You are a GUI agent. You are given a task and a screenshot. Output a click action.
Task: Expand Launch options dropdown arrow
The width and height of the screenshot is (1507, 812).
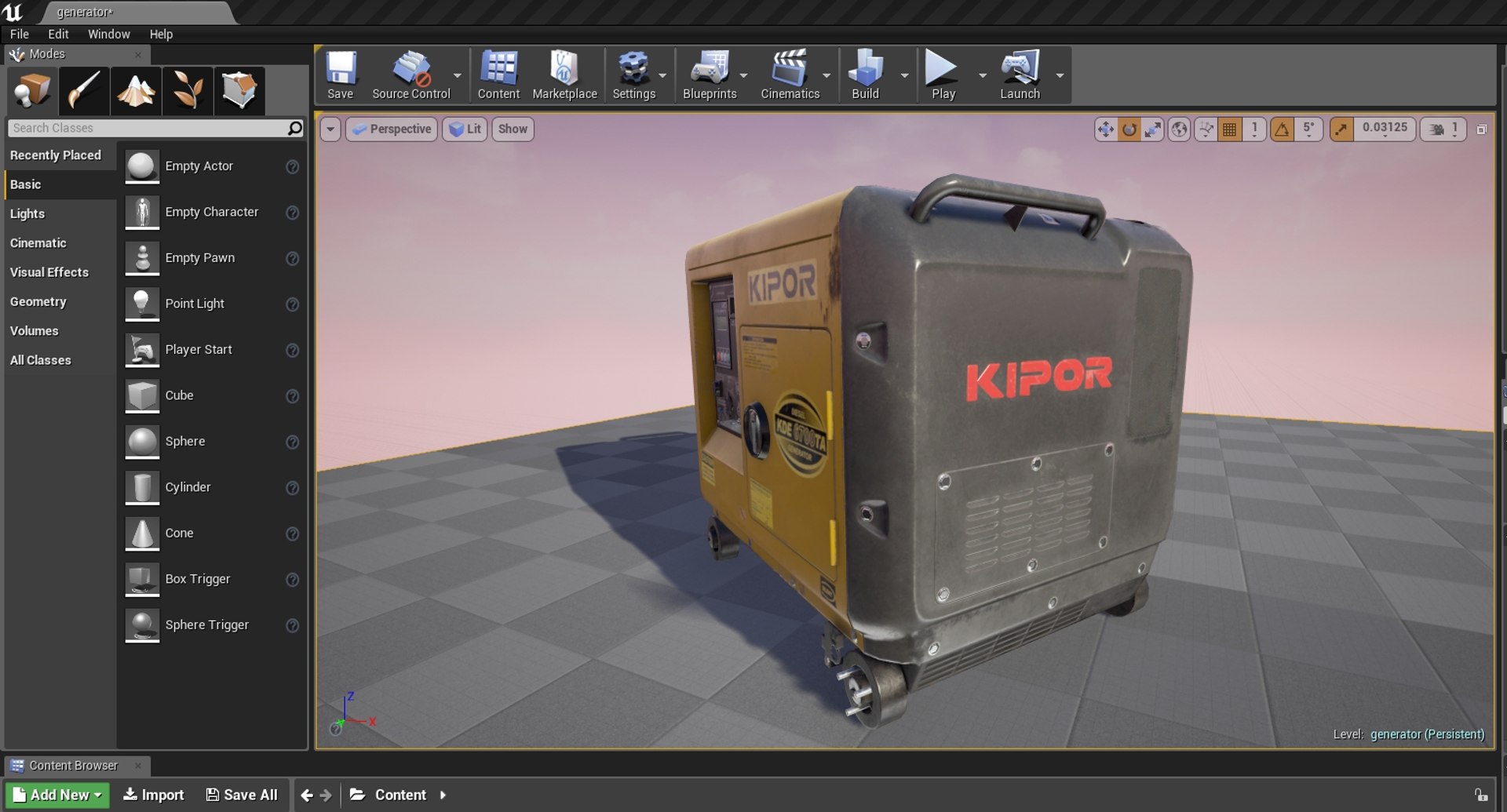1060,76
